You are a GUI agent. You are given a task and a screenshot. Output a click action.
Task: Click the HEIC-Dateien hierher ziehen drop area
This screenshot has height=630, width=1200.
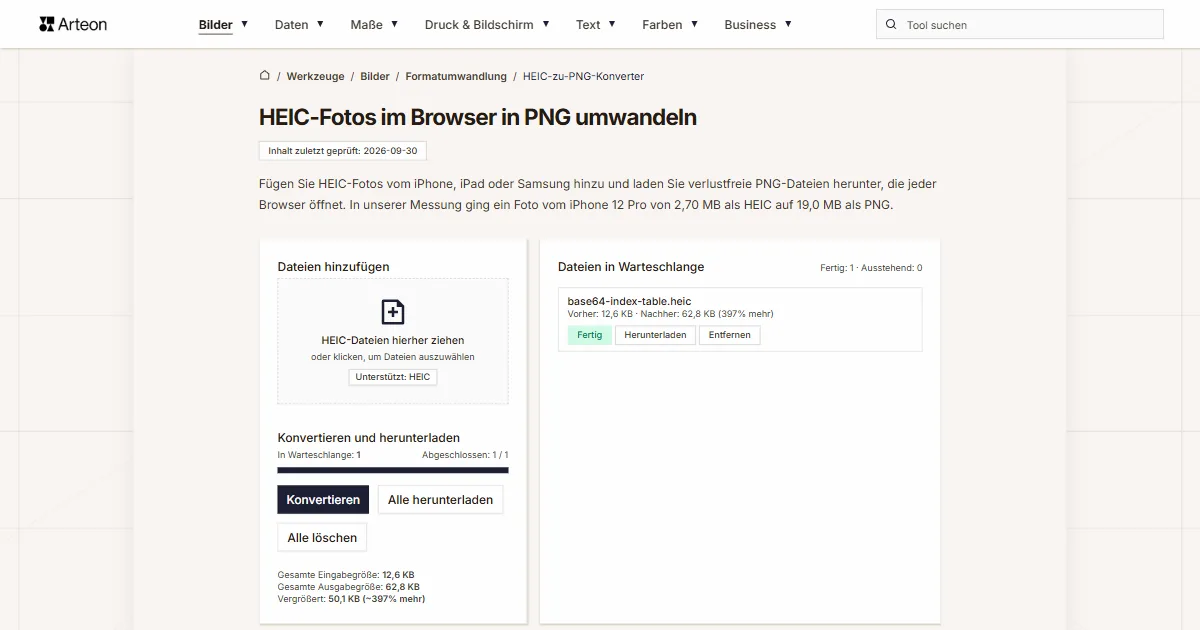coord(393,341)
